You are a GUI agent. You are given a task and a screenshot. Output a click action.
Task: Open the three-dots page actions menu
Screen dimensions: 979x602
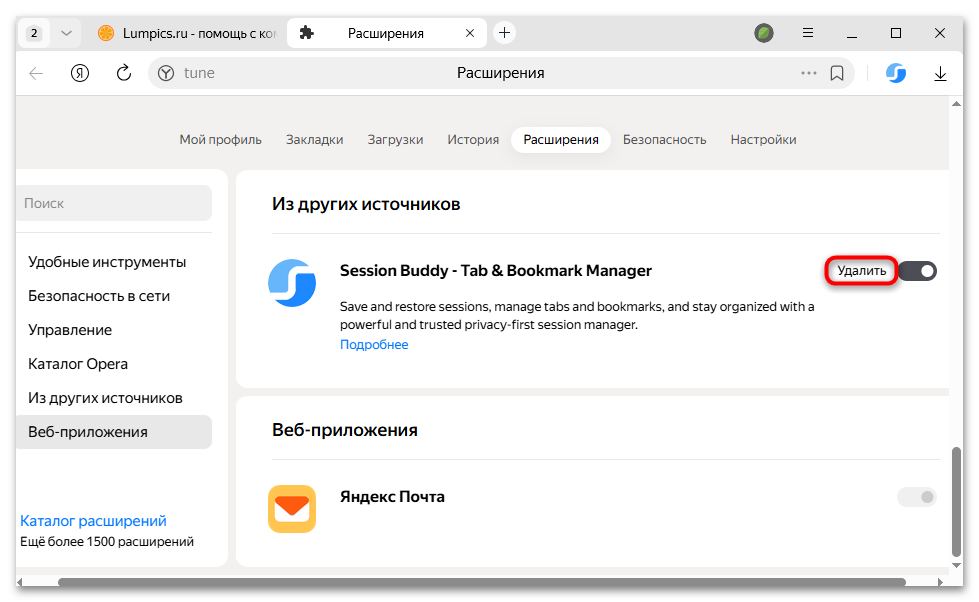809,73
